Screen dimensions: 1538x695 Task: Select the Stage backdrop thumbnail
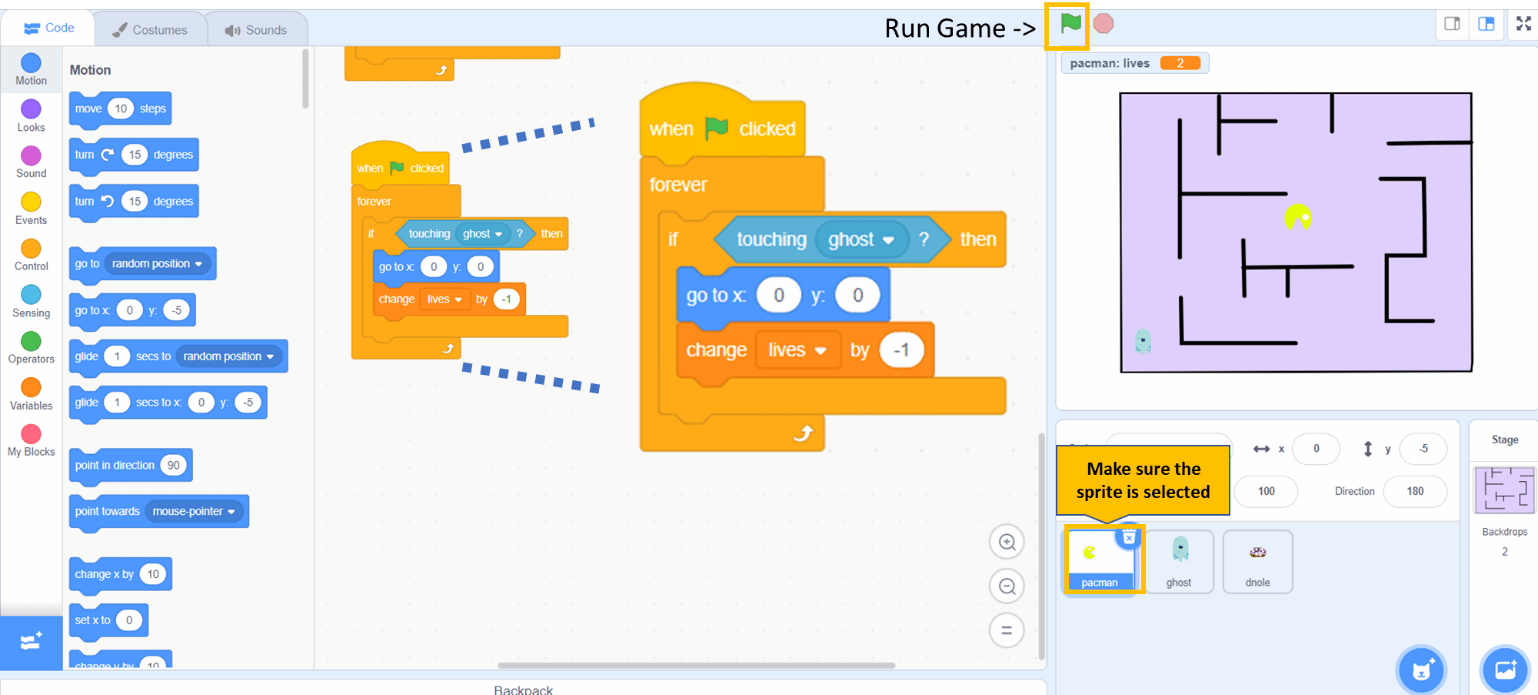(1504, 491)
